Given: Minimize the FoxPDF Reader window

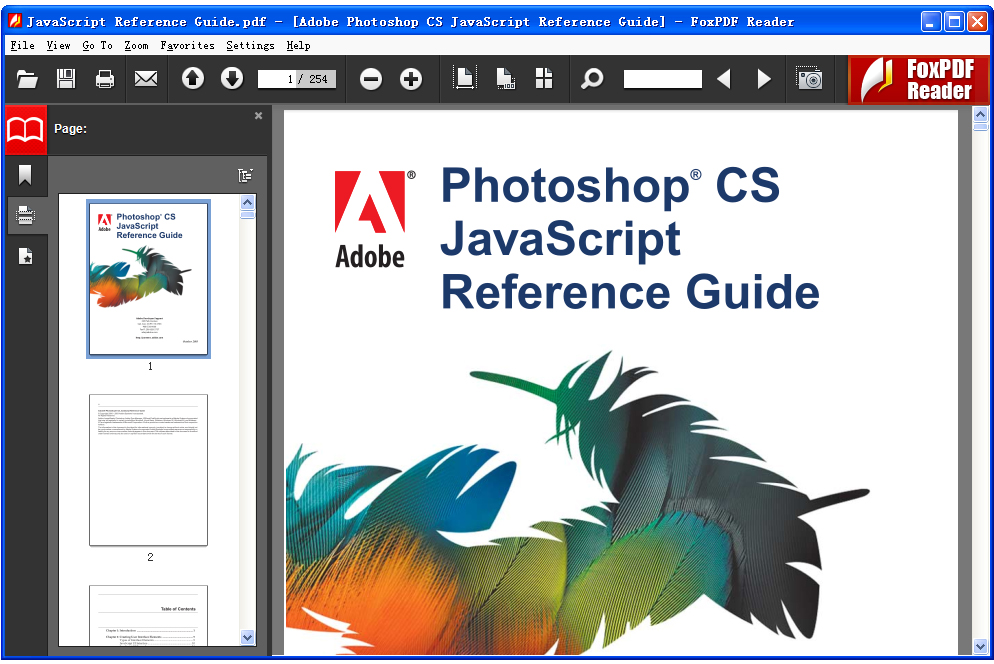Looking at the screenshot, I should pyautogui.click(x=931, y=22).
